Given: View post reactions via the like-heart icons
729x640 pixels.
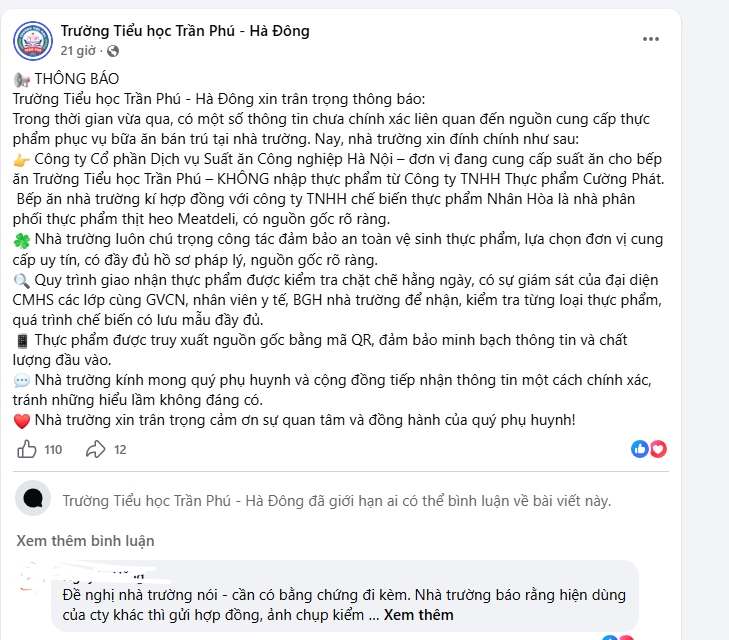Looking at the screenshot, I should 649,449.
